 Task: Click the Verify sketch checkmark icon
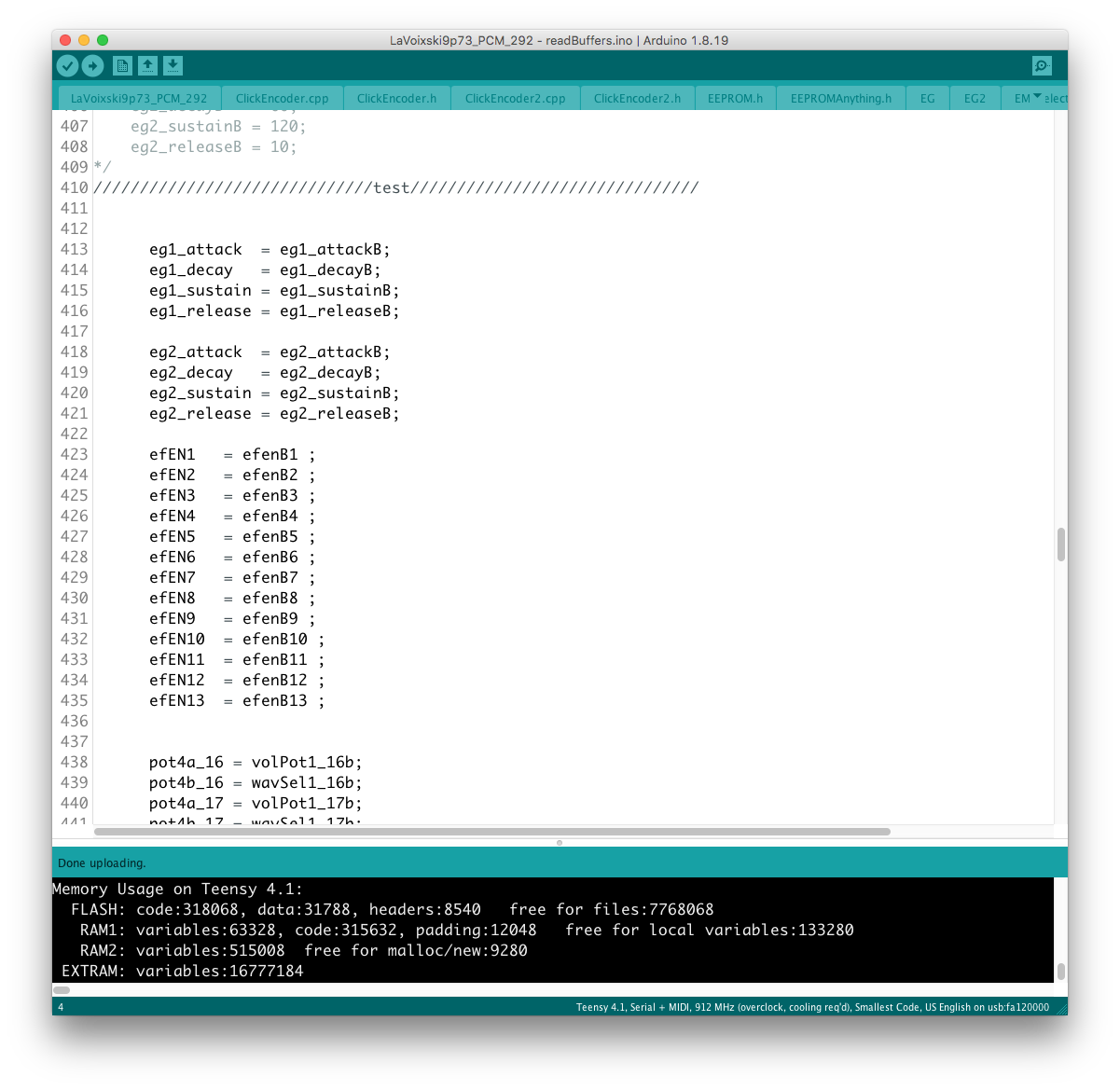click(x=67, y=65)
